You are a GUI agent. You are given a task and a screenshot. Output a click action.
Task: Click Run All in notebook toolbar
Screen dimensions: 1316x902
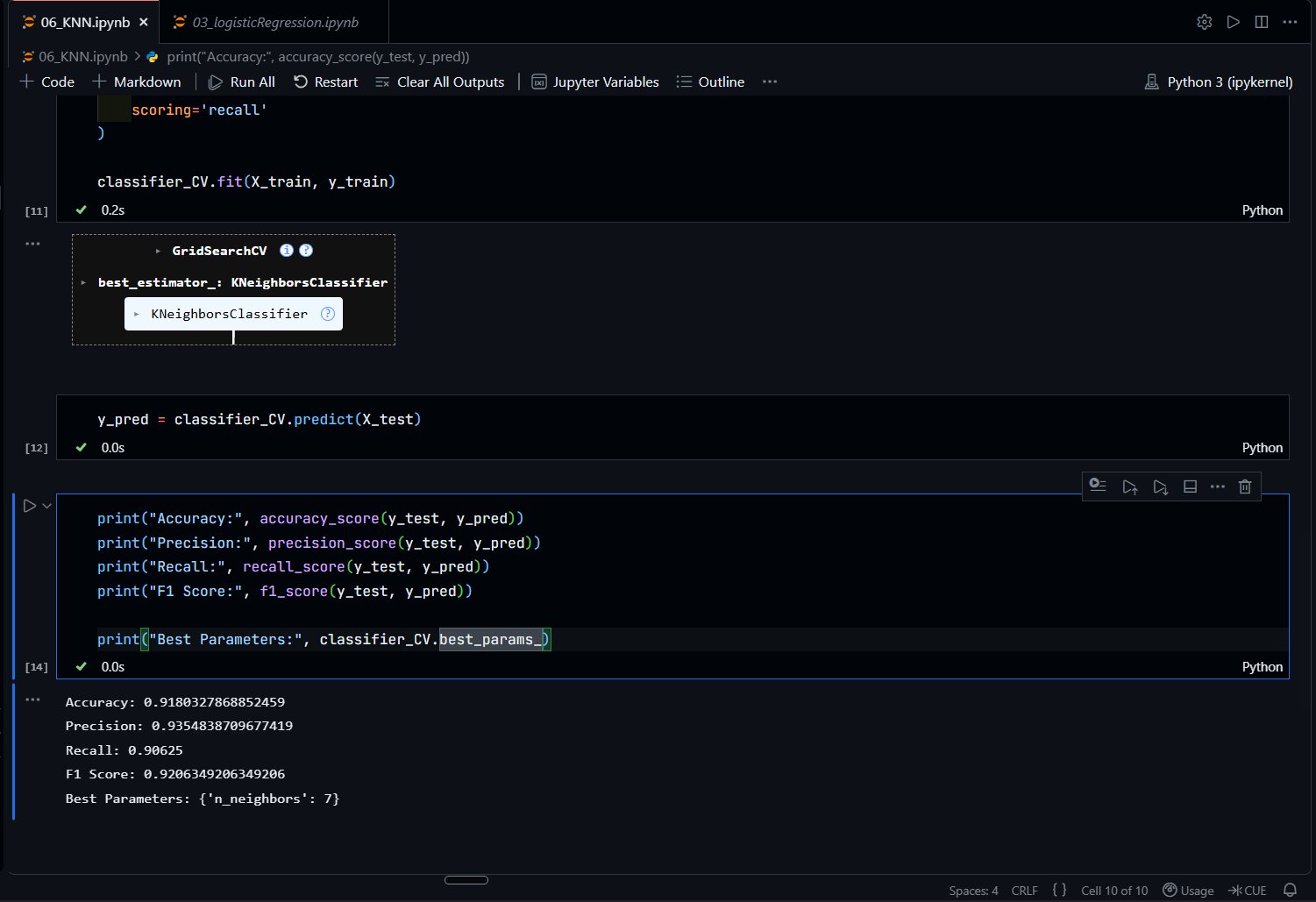pyautogui.click(x=242, y=82)
